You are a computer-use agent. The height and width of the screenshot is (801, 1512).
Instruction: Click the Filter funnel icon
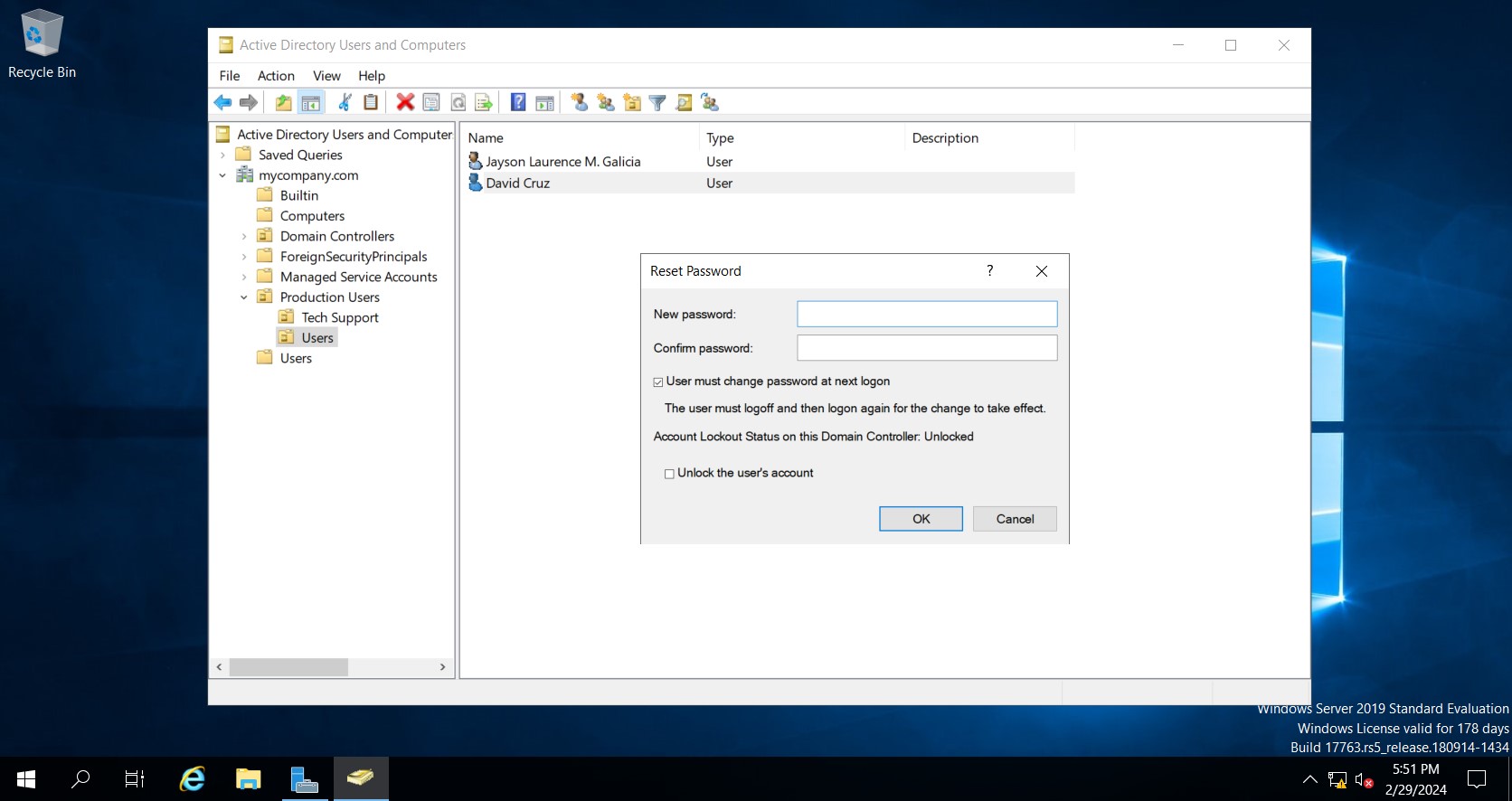(657, 103)
